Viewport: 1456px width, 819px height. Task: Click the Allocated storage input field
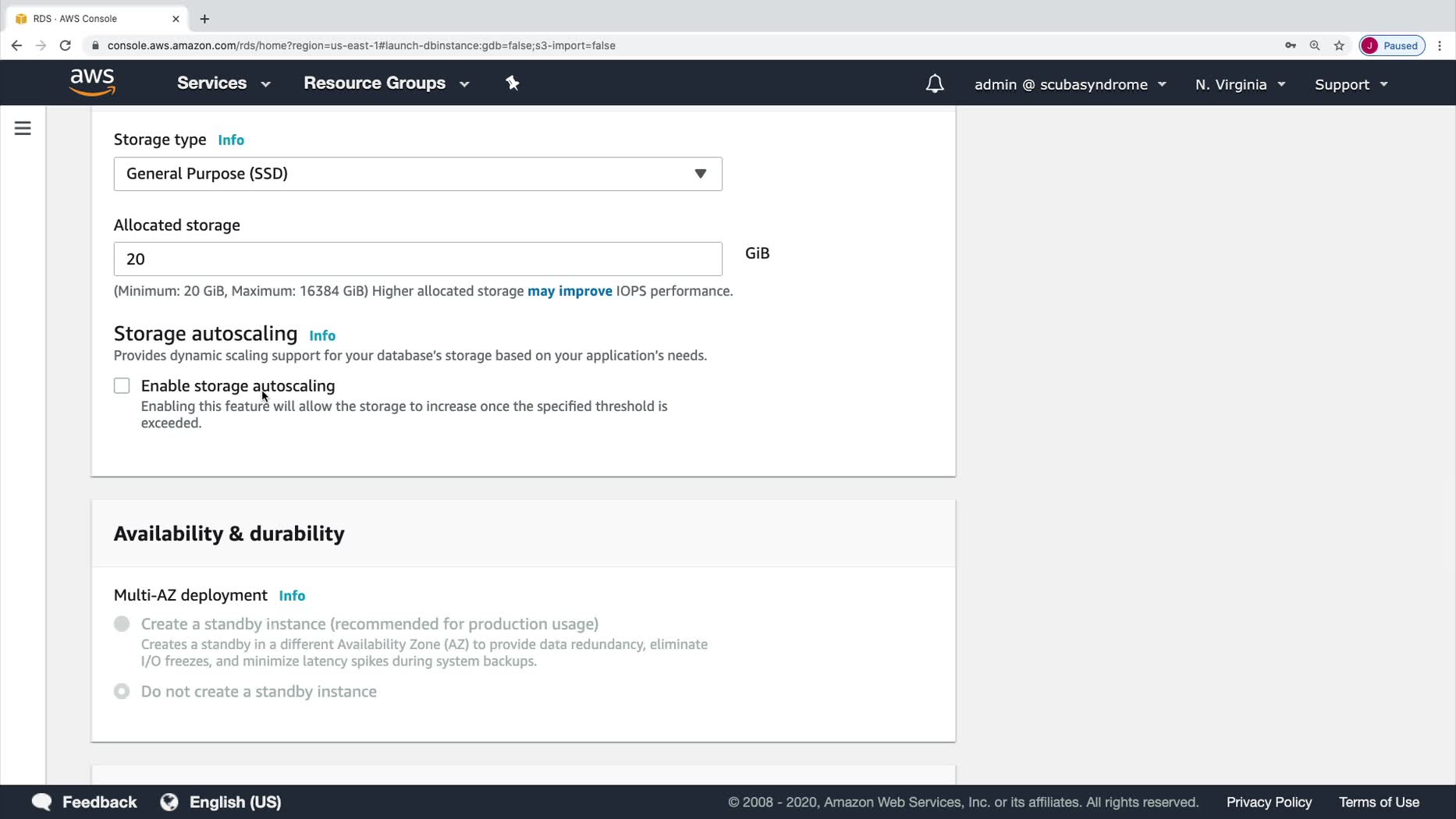tap(417, 259)
